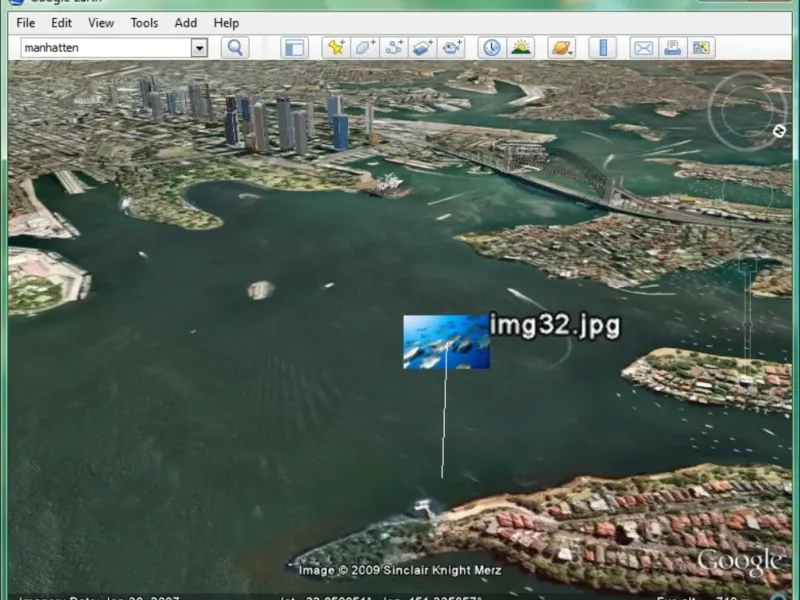Add a polygon using the toolbar icon

[x=364, y=48]
